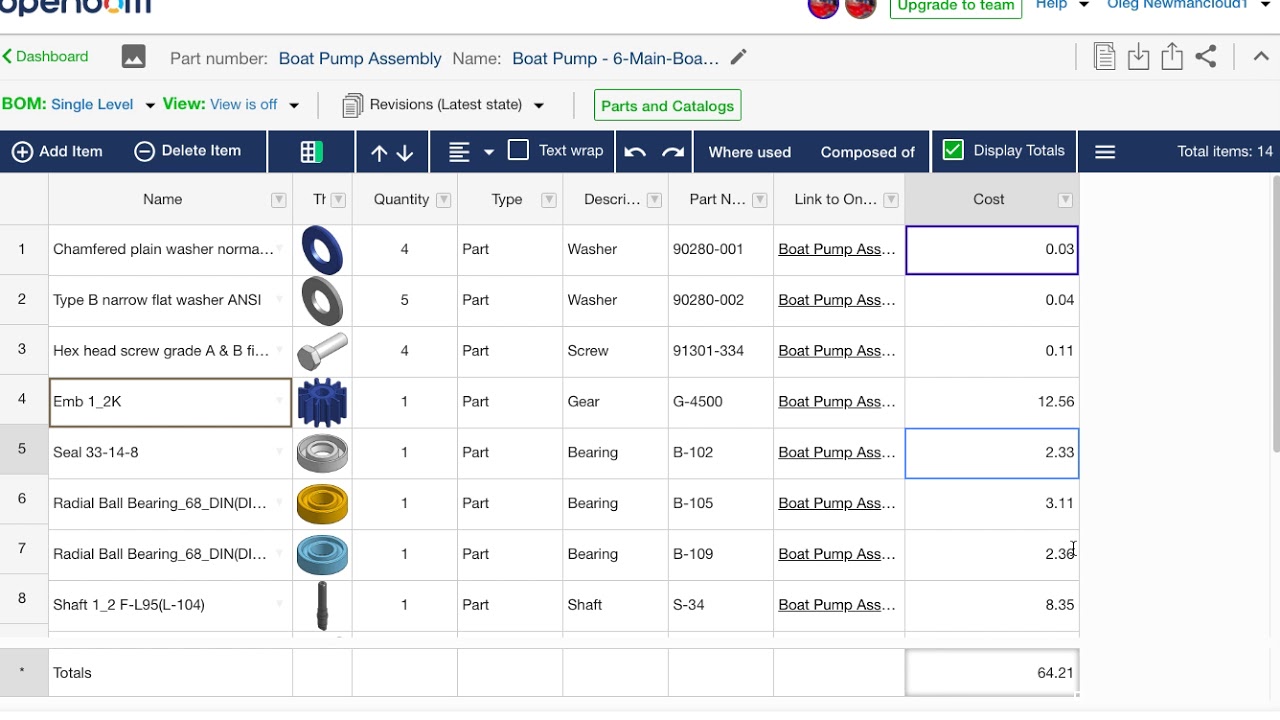
Task: Open the Cost column filter dropdown
Action: tap(1065, 200)
